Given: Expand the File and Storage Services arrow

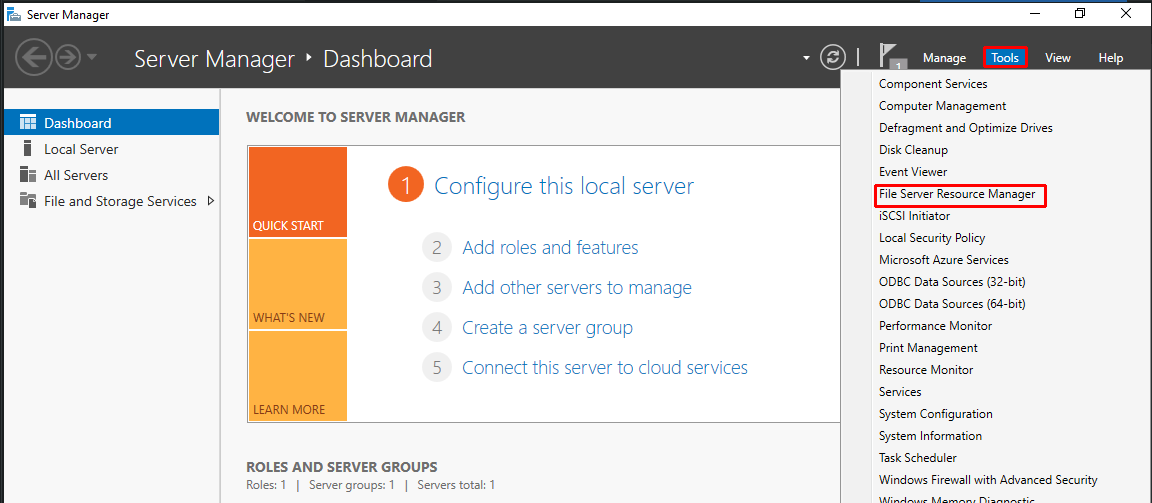Looking at the screenshot, I should click(210, 201).
